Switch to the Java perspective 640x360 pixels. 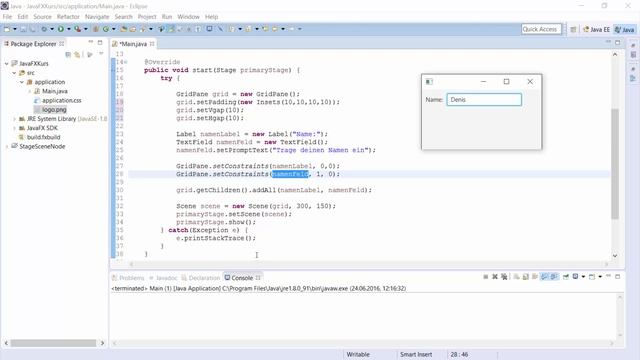click(624, 29)
